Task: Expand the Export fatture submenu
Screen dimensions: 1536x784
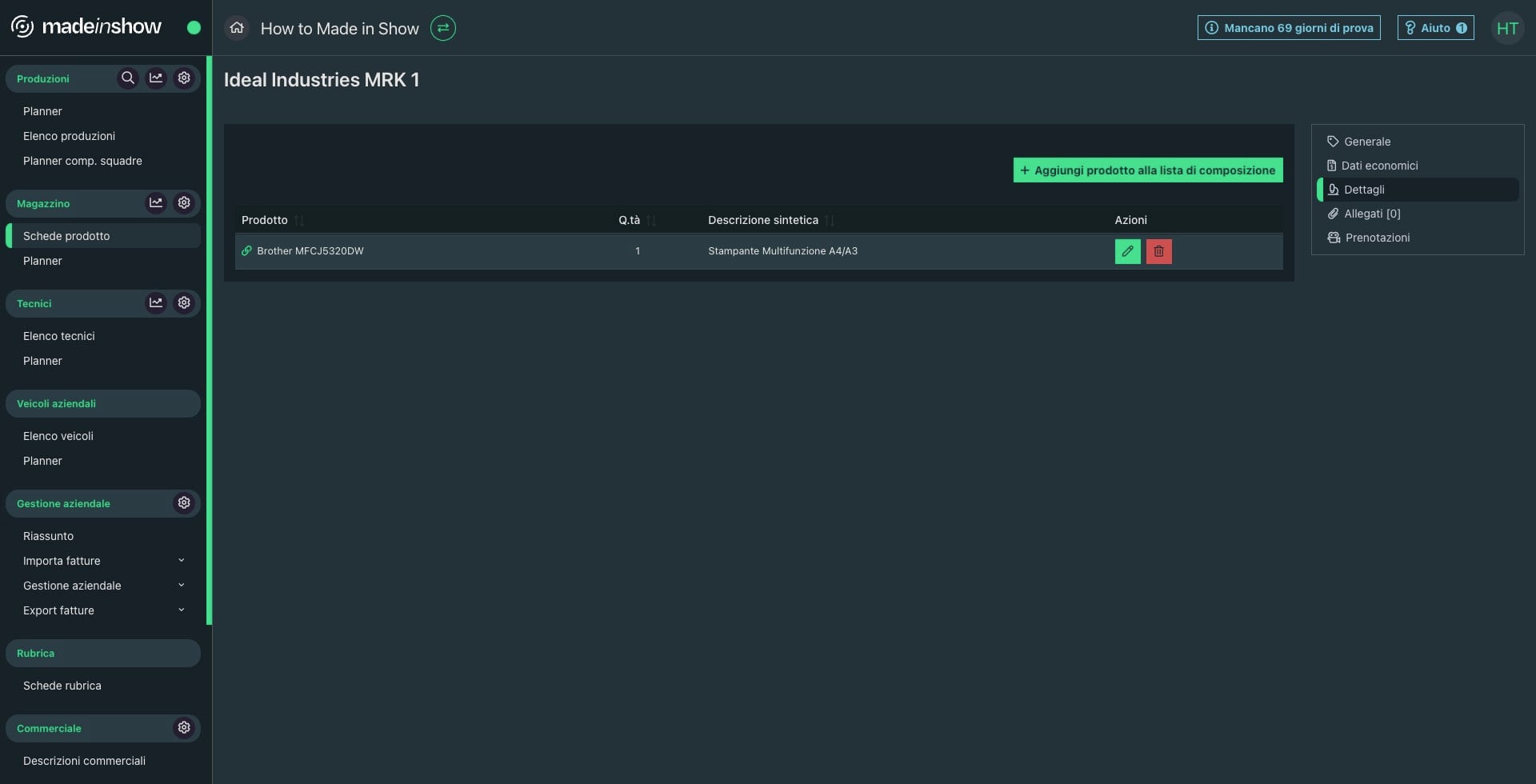Action: 181,610
